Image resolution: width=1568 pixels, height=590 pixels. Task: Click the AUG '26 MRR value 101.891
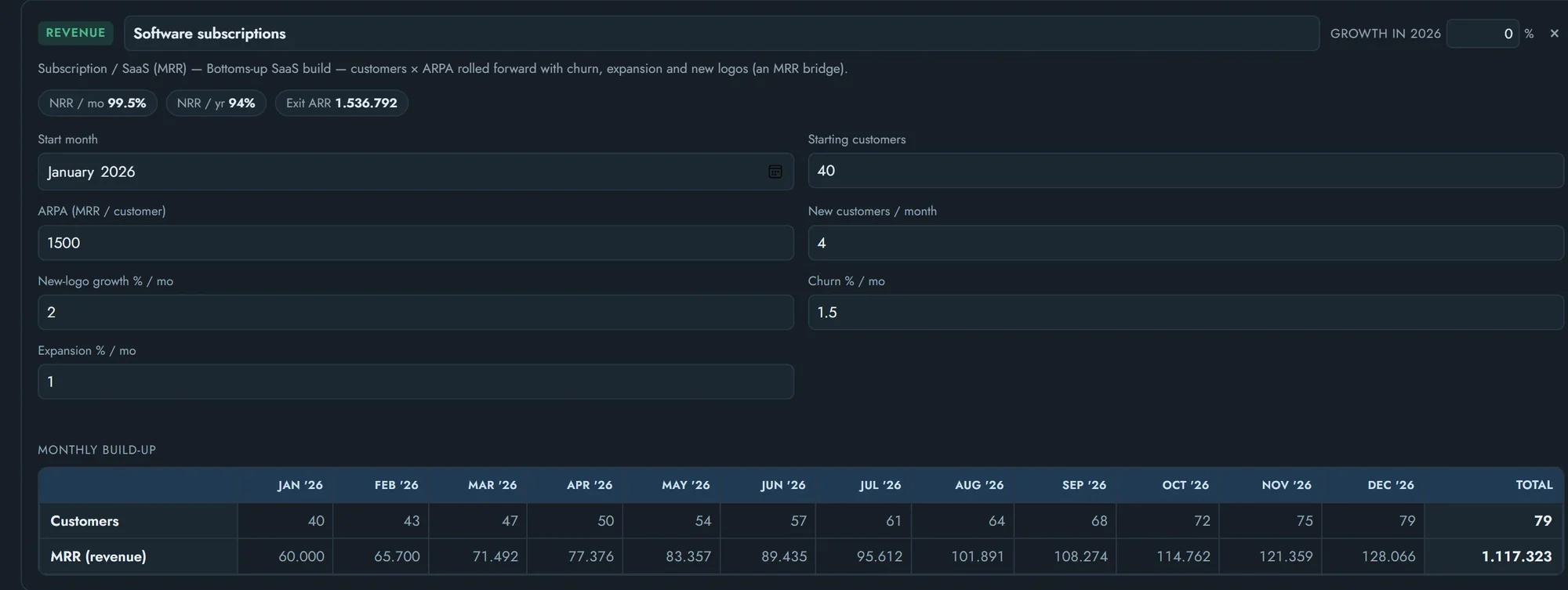point(978,556)
